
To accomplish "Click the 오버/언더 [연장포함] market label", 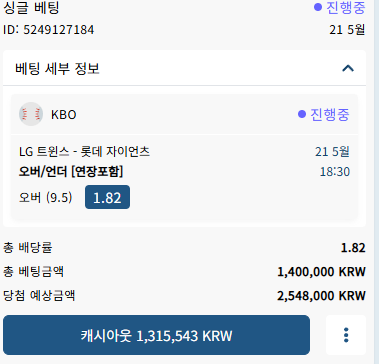I will pyautogui.click(x=71, y=172).
